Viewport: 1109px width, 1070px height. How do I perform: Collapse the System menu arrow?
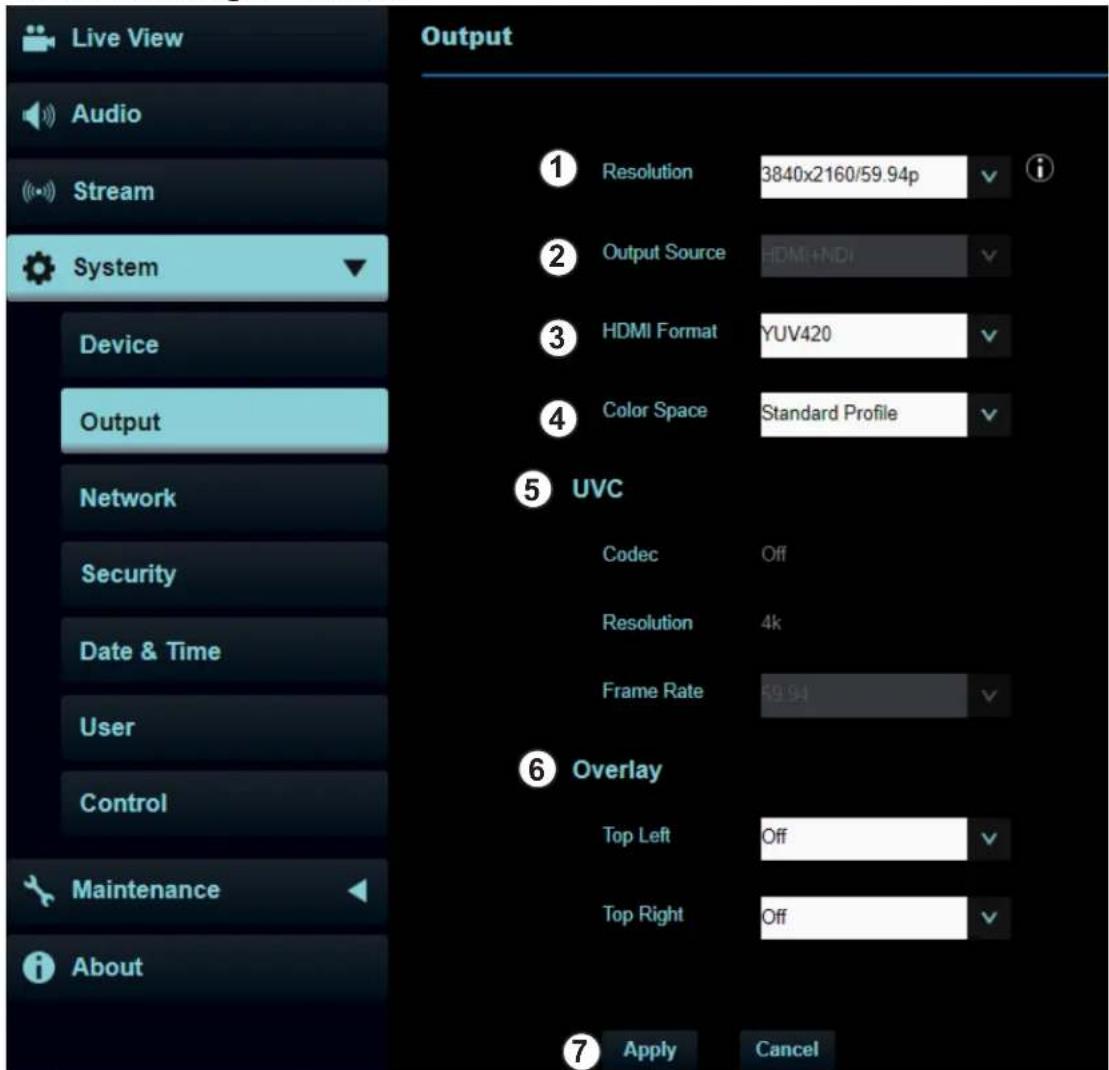coord(354,268)
